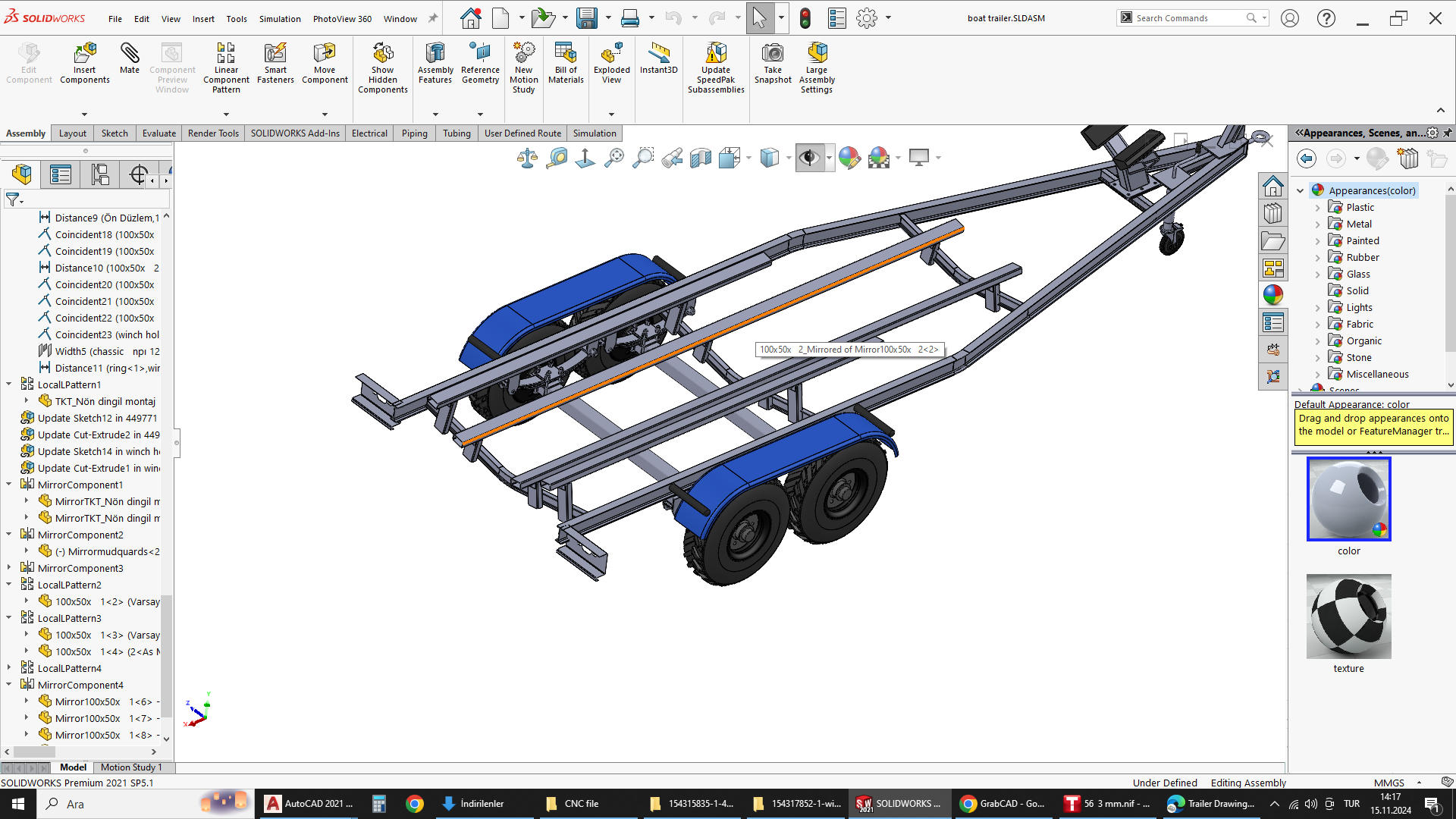1456x819 pixels.
Task: Expand the LocalPattern4 tree node
Action: (x=9, y=668)
